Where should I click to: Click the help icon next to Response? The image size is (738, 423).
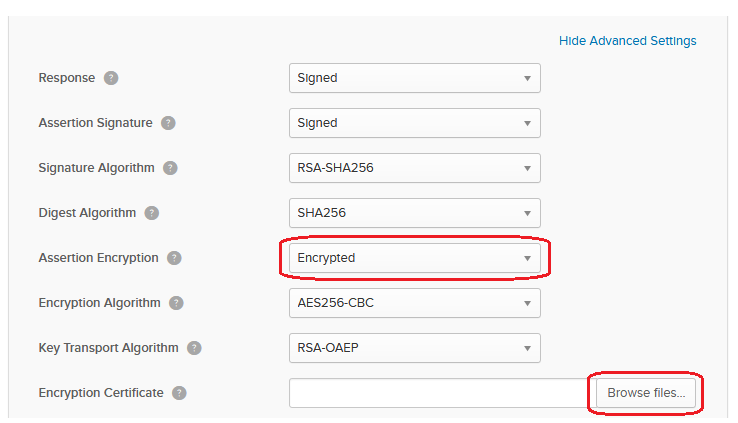(111, 78)
